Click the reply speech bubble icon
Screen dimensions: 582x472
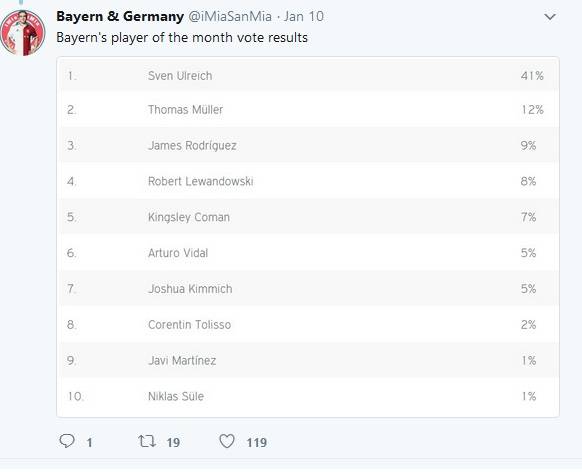click(67, 441)
